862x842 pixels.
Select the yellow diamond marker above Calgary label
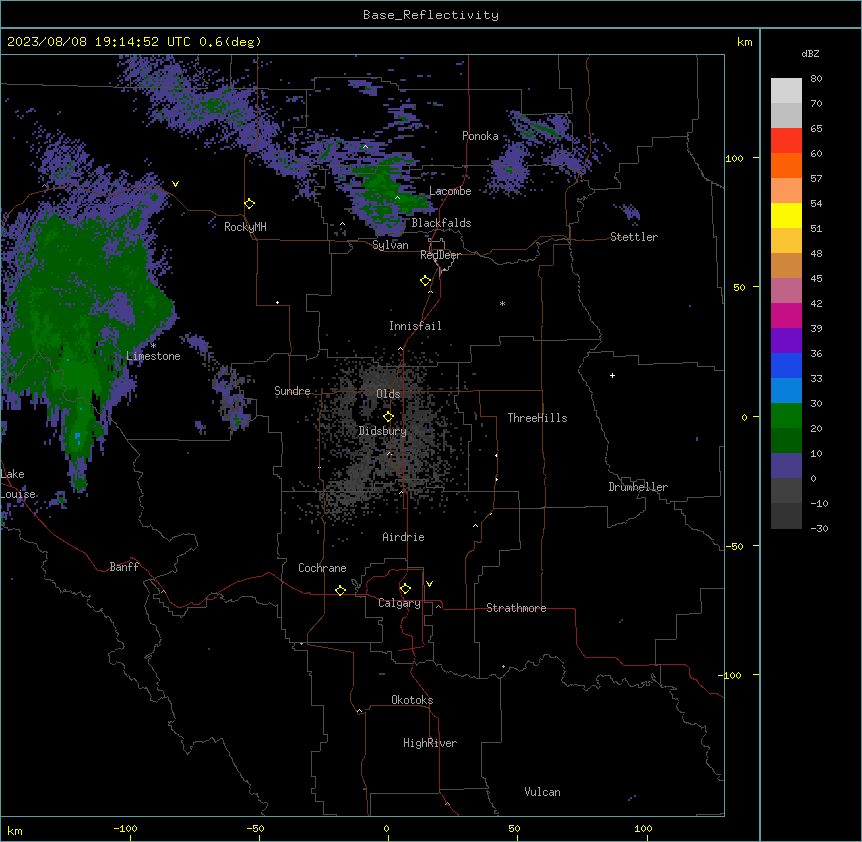click(x=406, y=589)
